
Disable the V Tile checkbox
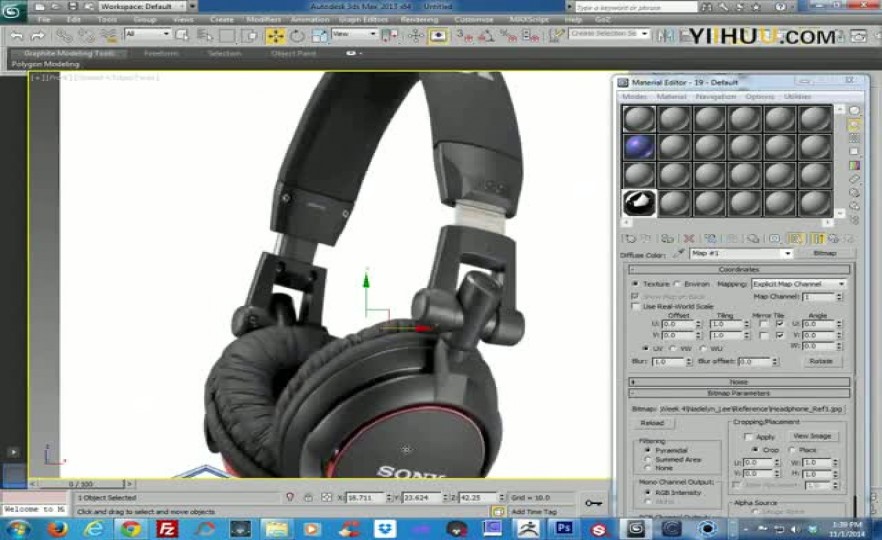click(x=780, y=335)
